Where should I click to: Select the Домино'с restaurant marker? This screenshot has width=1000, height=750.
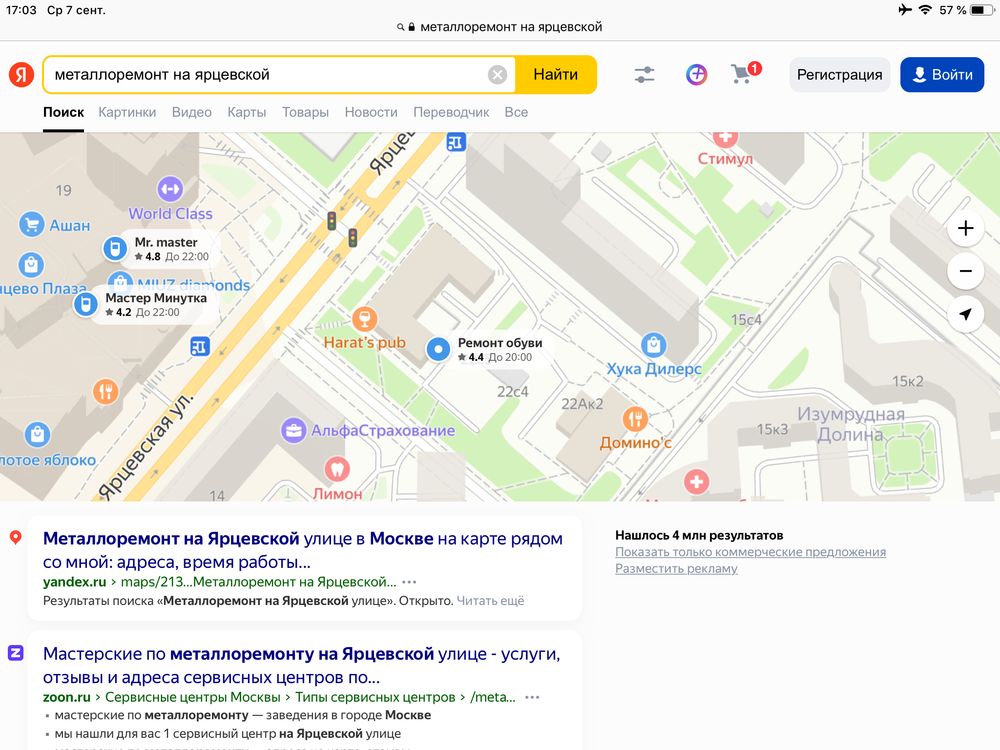click(634, 419)
